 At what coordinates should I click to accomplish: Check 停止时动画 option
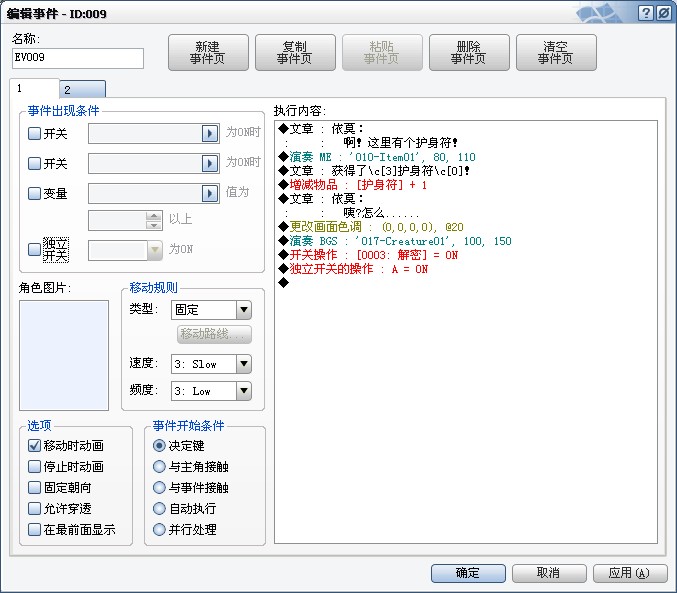tap(34, 466)
